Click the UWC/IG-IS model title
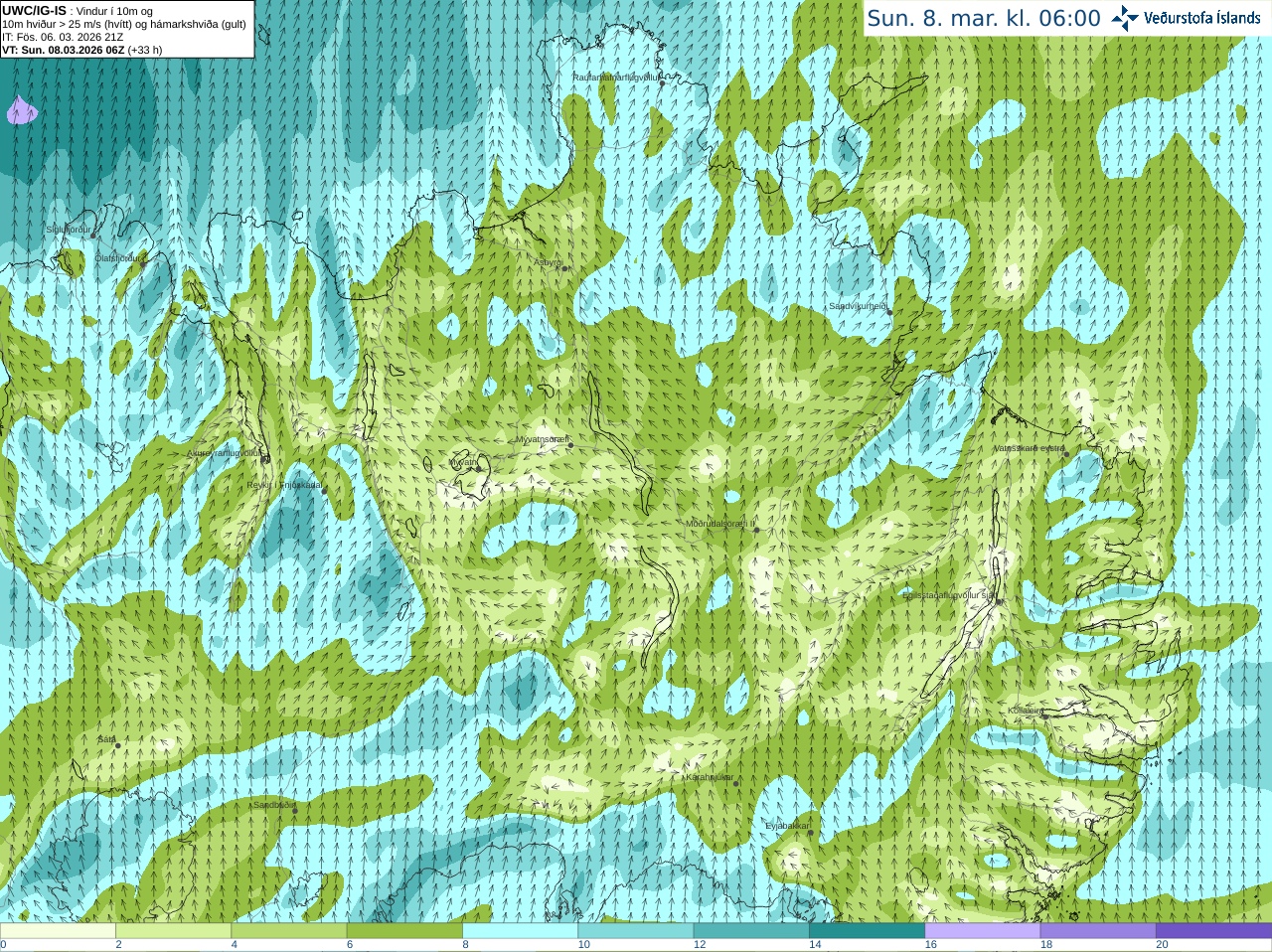The image size is (1272, 952). [35, 10]
